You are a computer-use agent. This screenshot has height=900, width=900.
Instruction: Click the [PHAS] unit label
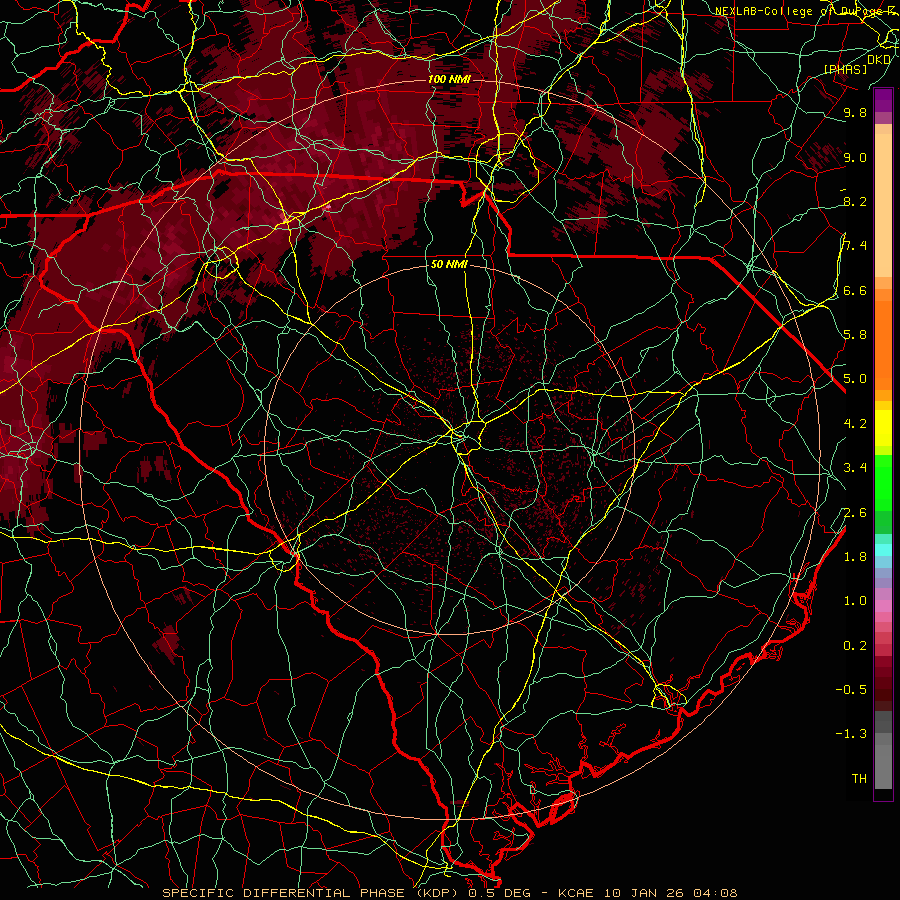click(x=845, y=69)
